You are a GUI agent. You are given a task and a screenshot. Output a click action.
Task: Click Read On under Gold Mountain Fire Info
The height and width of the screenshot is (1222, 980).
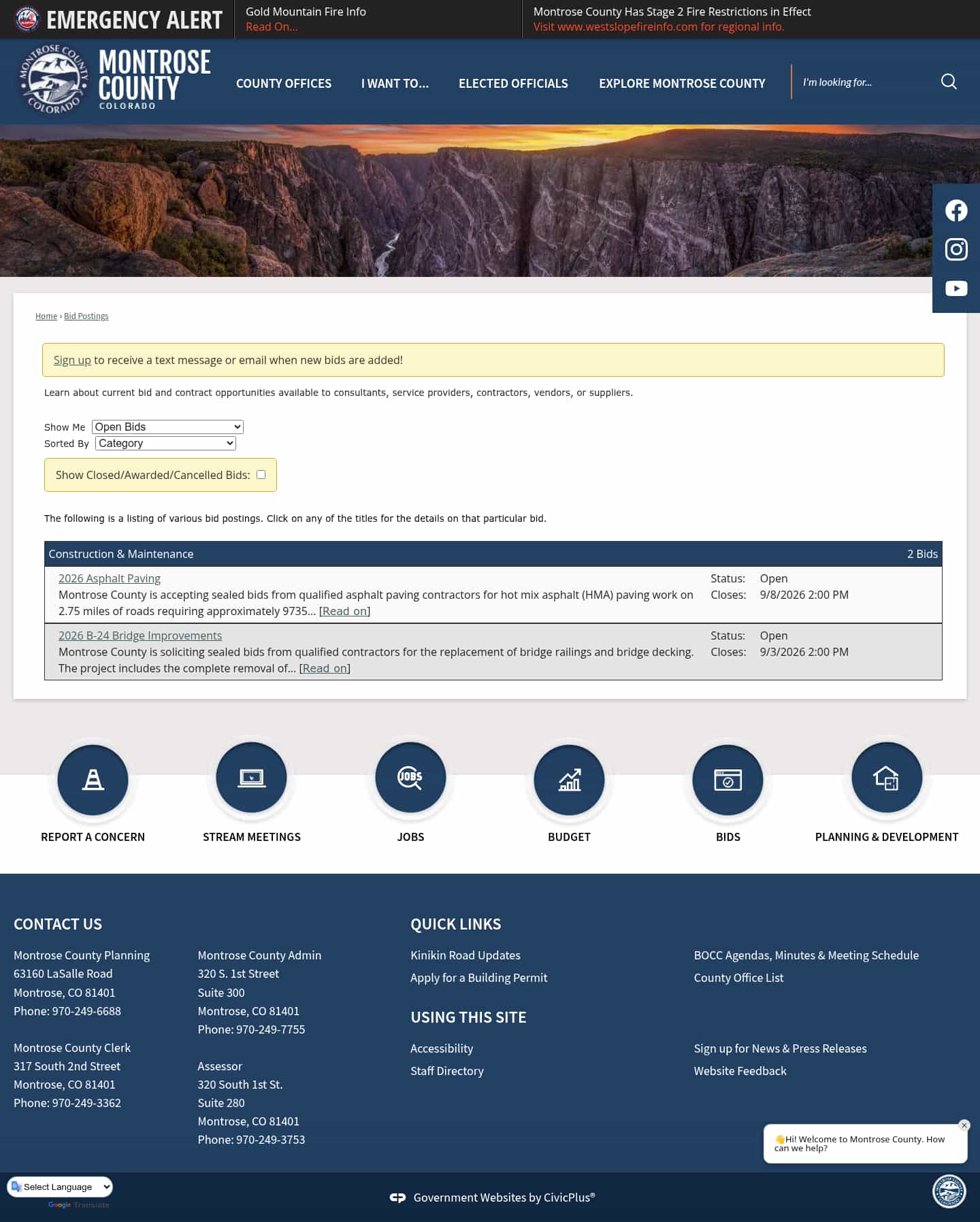click(272, 27)
